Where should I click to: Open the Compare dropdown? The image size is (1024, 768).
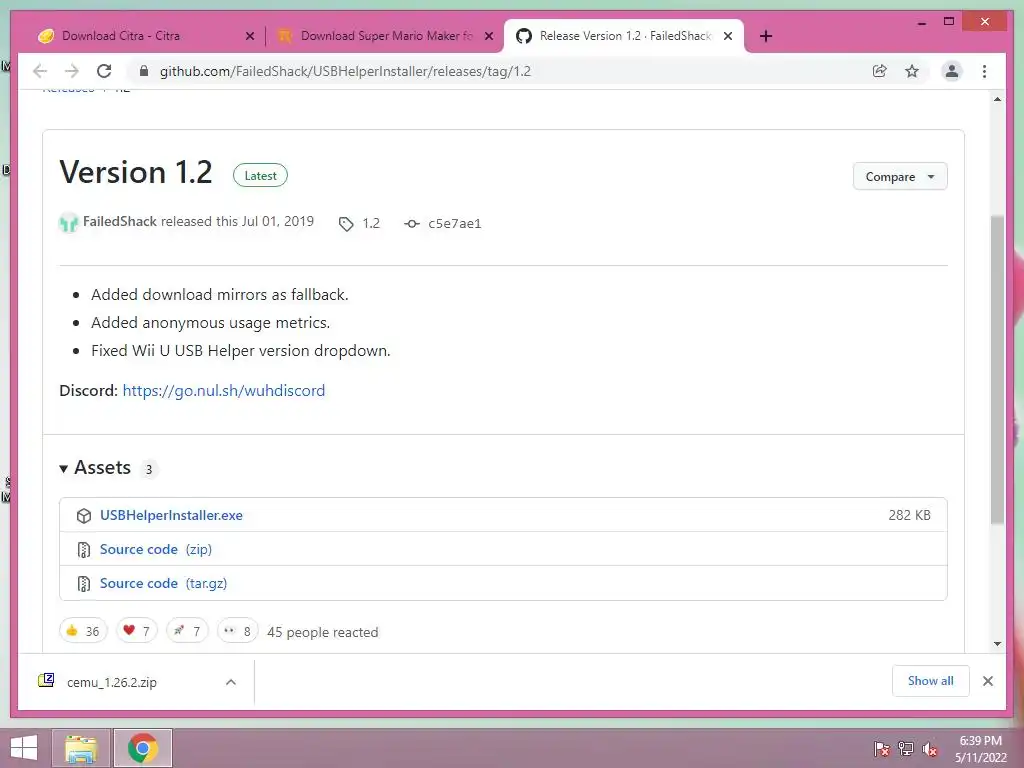coord(900,176)
